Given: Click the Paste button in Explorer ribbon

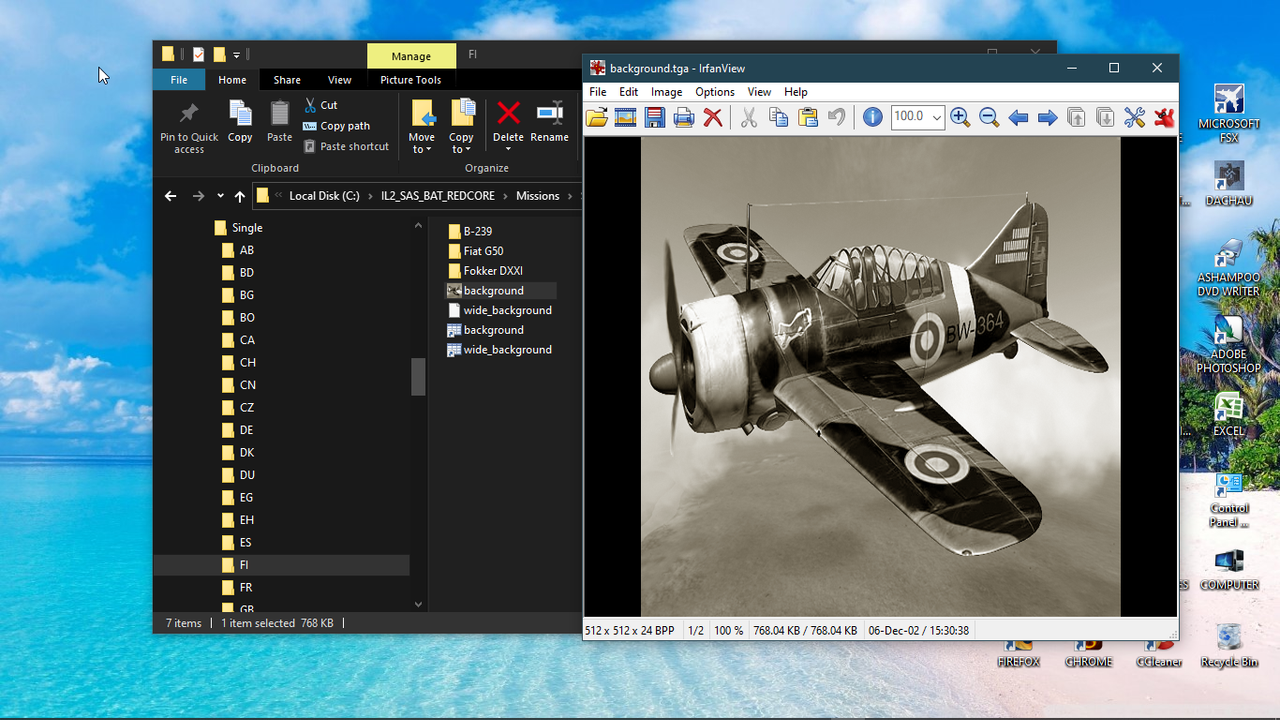Looking at the screenshot, I should pyautogui.click(x=280, y=122).
